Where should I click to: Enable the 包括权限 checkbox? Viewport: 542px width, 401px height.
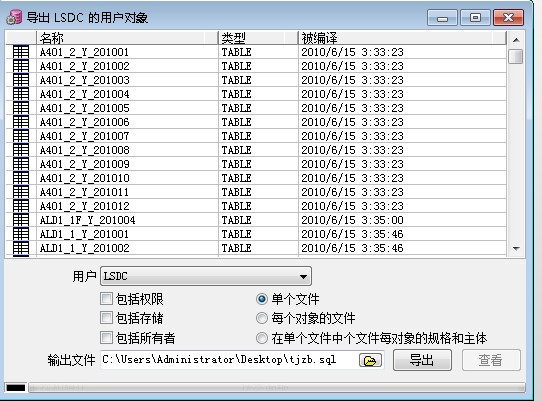[x=106, y=299]
